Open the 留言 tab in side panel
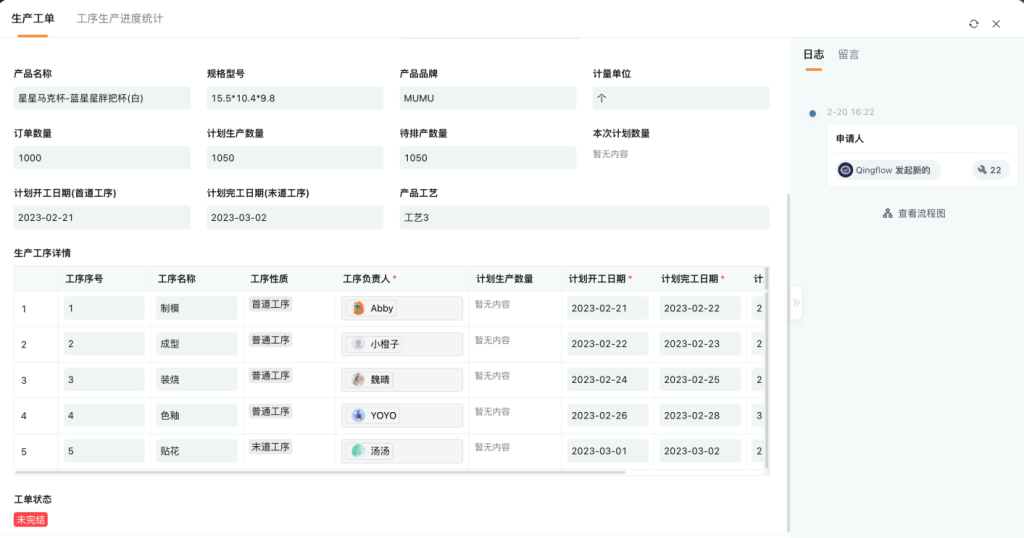1024x538 pixels. point(848,55)
